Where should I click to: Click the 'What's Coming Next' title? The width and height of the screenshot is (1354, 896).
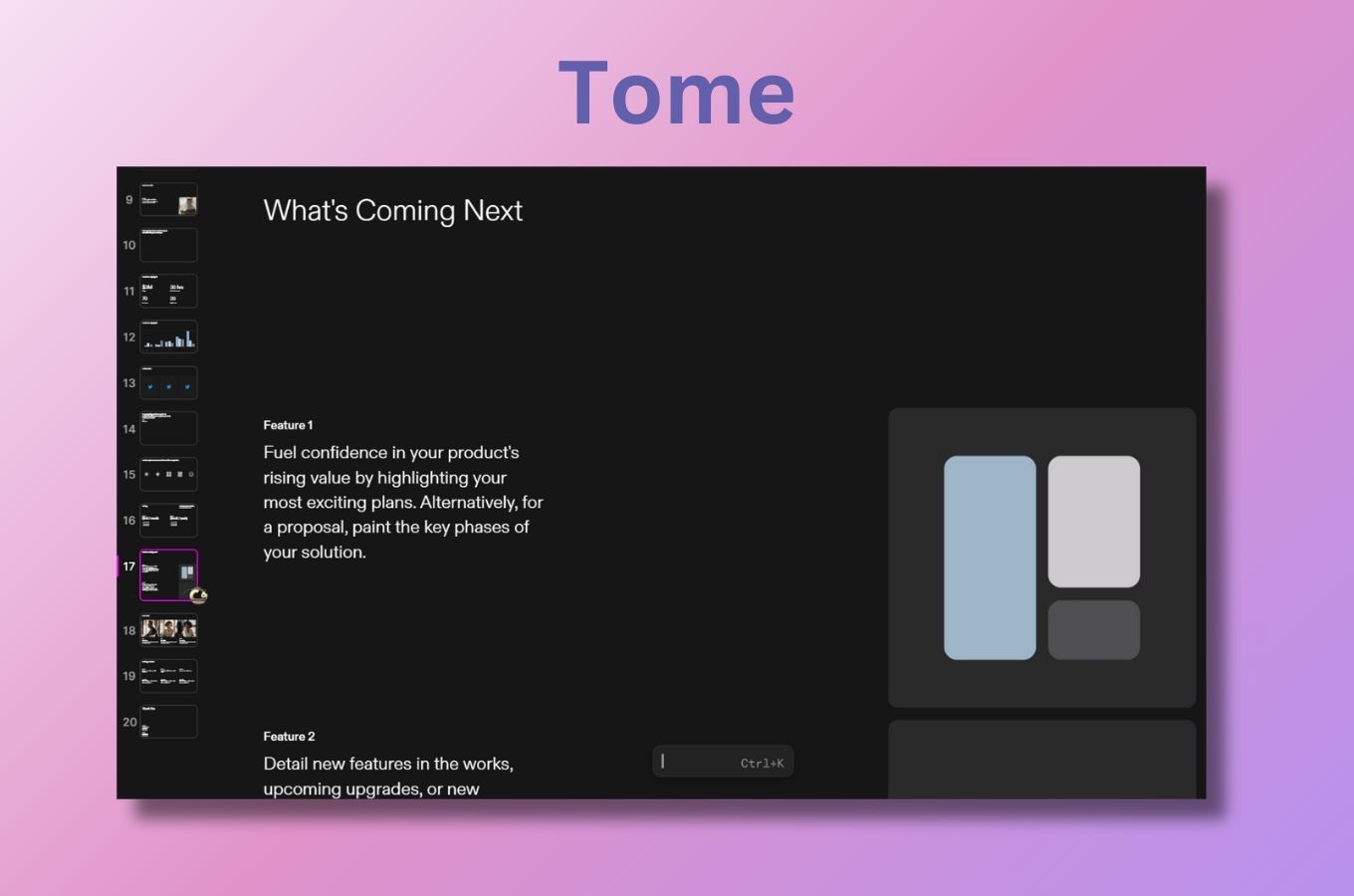click(392, 210)
